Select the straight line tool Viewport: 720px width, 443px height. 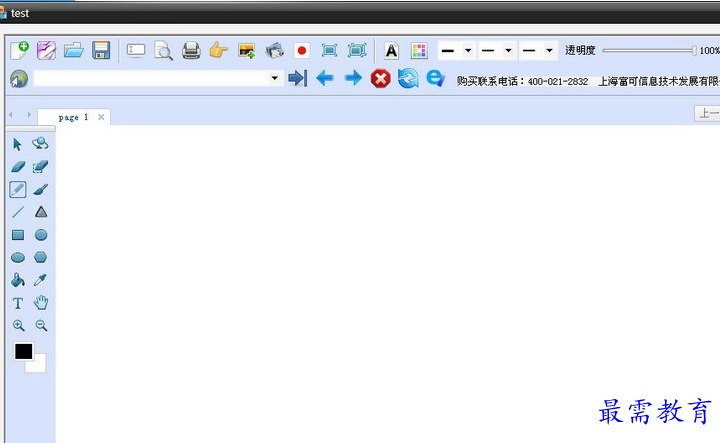coord(18,212)
